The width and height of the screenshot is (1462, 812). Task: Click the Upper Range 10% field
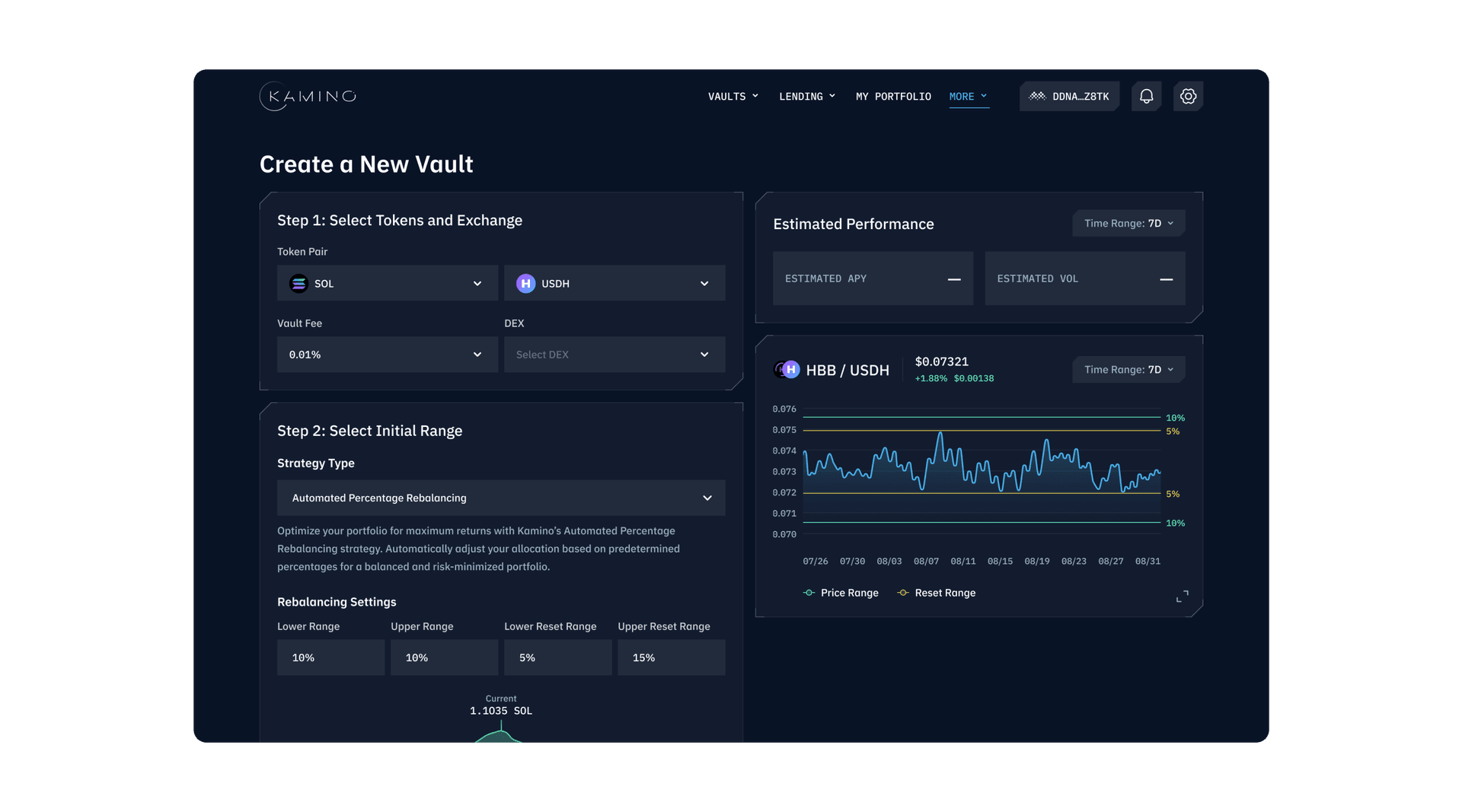(x=444, y=658)
